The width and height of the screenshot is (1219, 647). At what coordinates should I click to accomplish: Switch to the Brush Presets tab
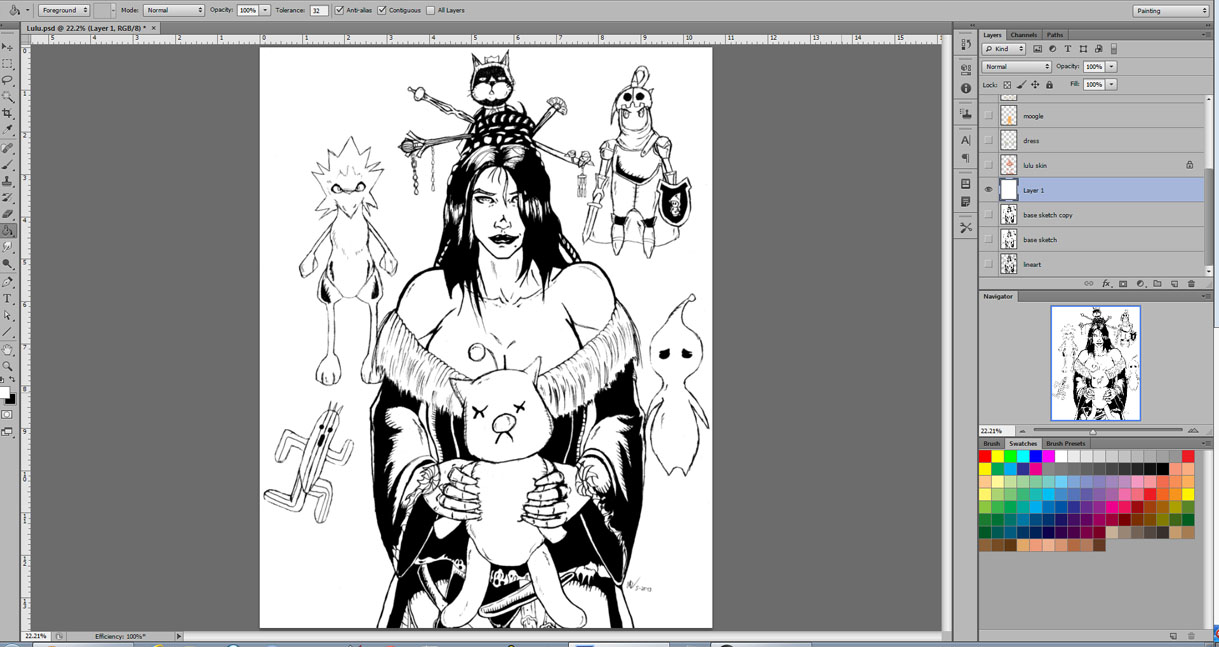[x=1065, y=443]
